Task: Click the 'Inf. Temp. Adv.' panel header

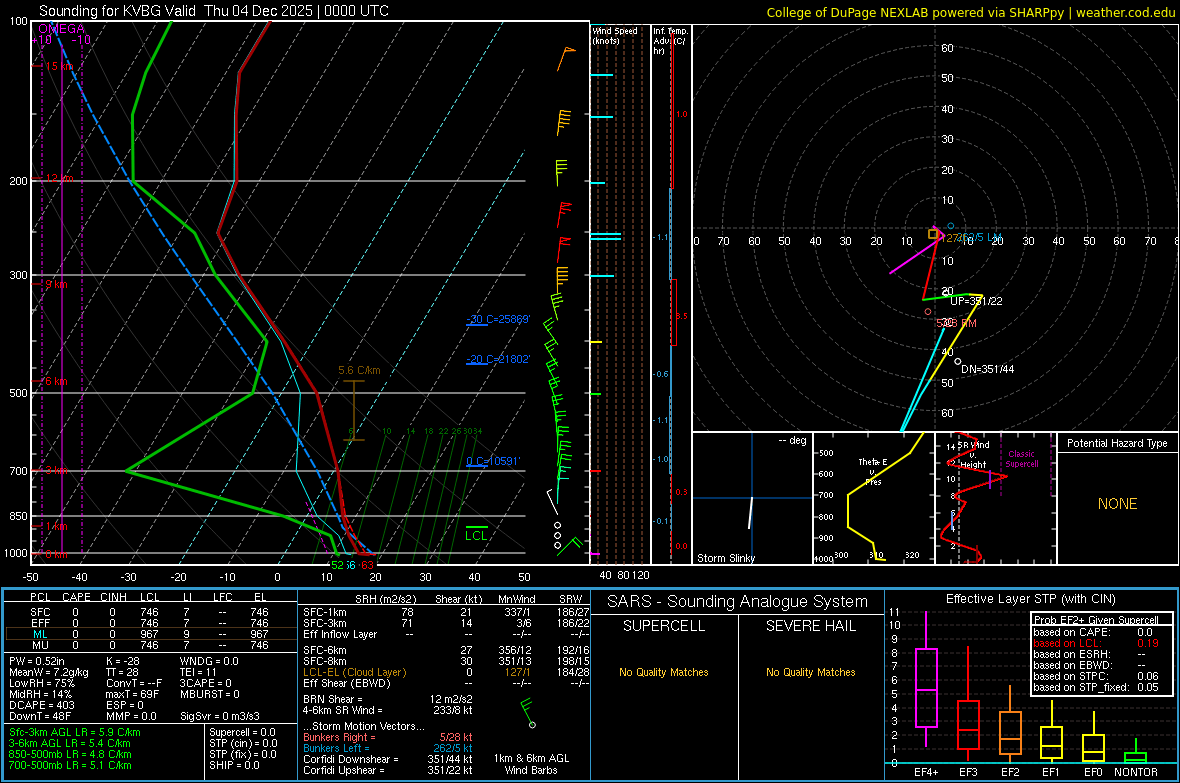Action: (x=670, y=41)
